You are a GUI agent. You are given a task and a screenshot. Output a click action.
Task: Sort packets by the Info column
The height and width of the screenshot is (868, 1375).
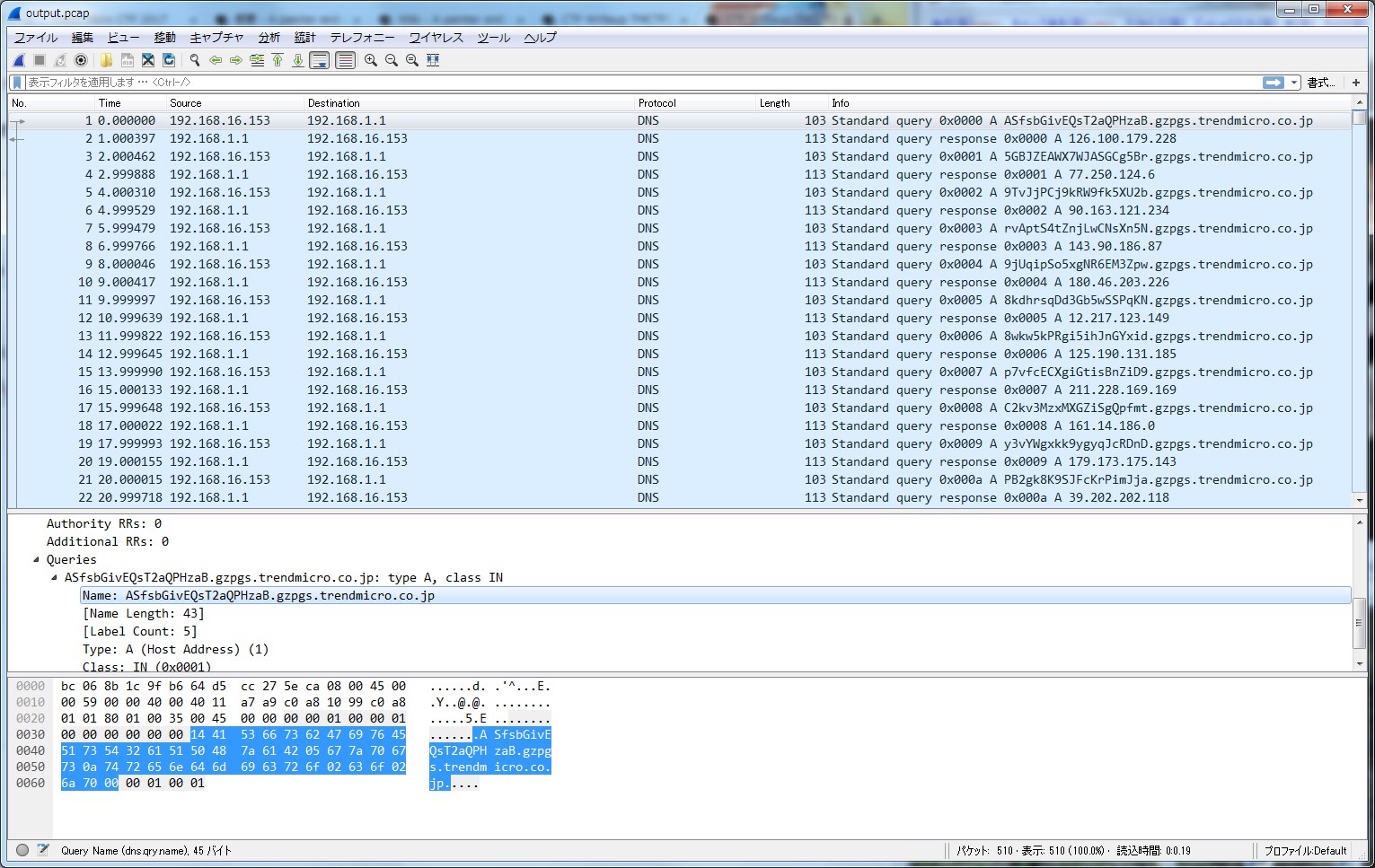point(1089,103)
